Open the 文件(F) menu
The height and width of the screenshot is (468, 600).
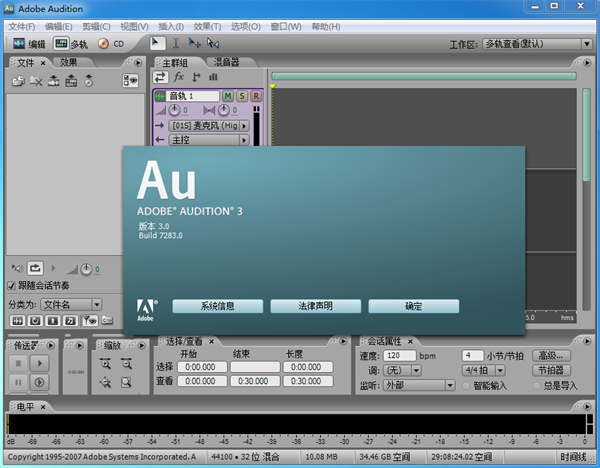coord(22,26)
